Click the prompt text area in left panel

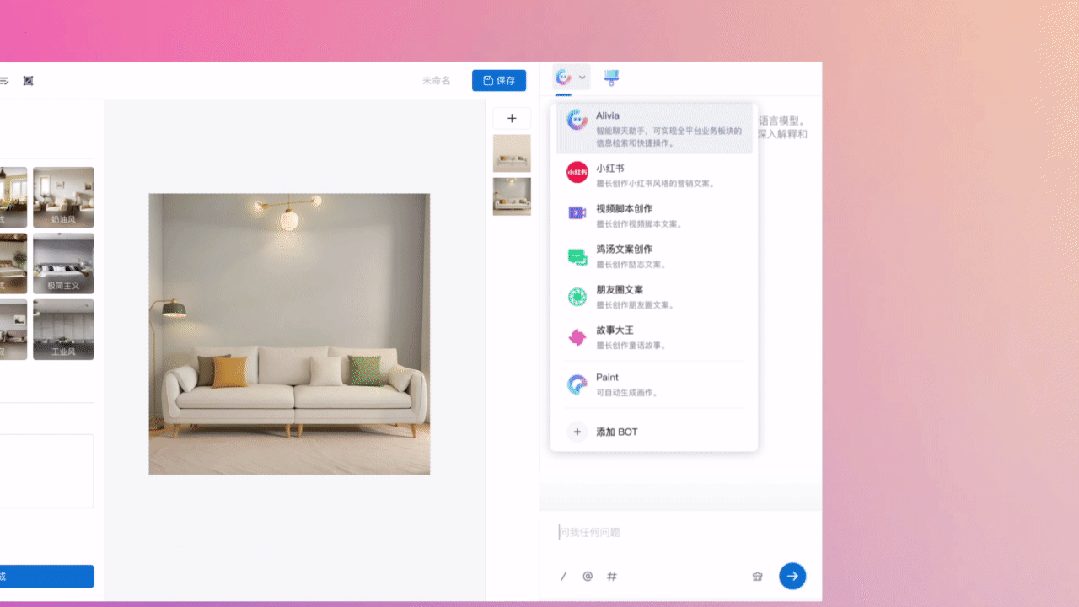[47, 471]
